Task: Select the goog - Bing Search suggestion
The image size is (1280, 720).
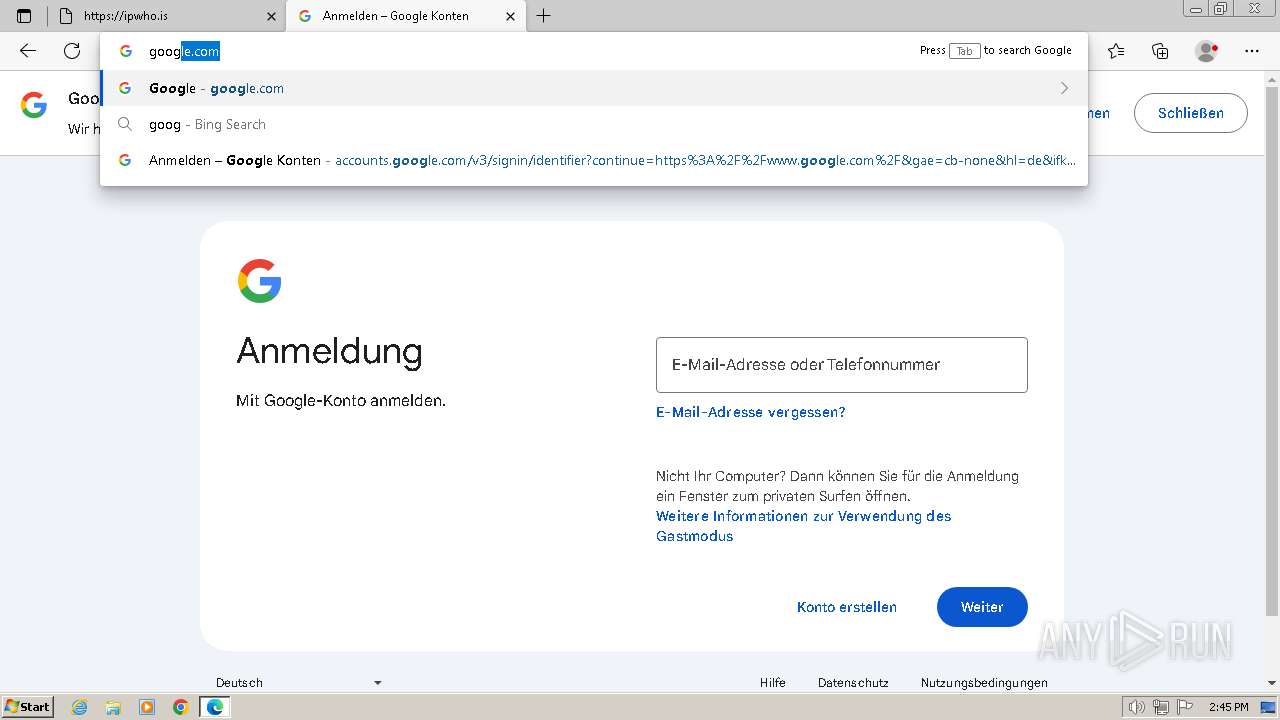Action: [x=594, y=124]
